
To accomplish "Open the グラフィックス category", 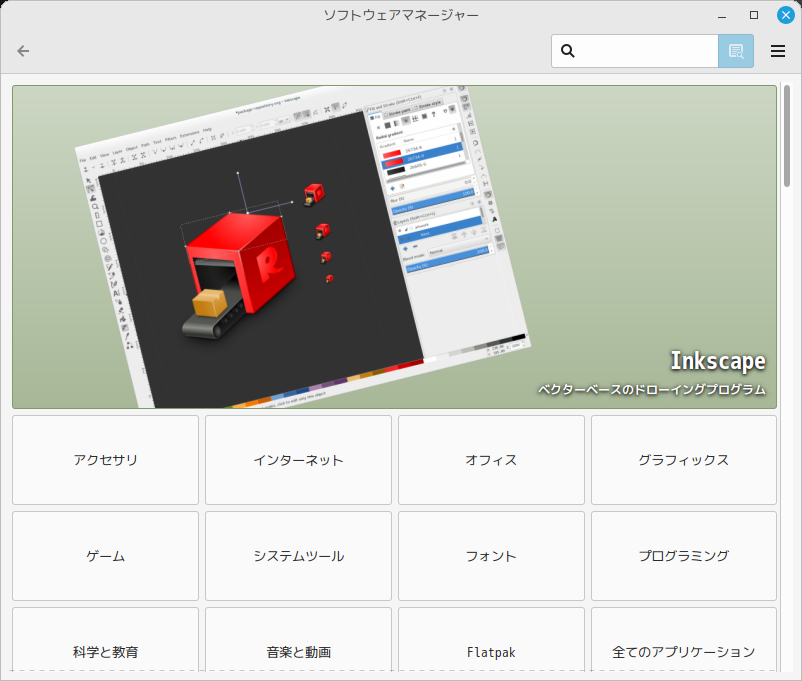I will pos(684,460).
